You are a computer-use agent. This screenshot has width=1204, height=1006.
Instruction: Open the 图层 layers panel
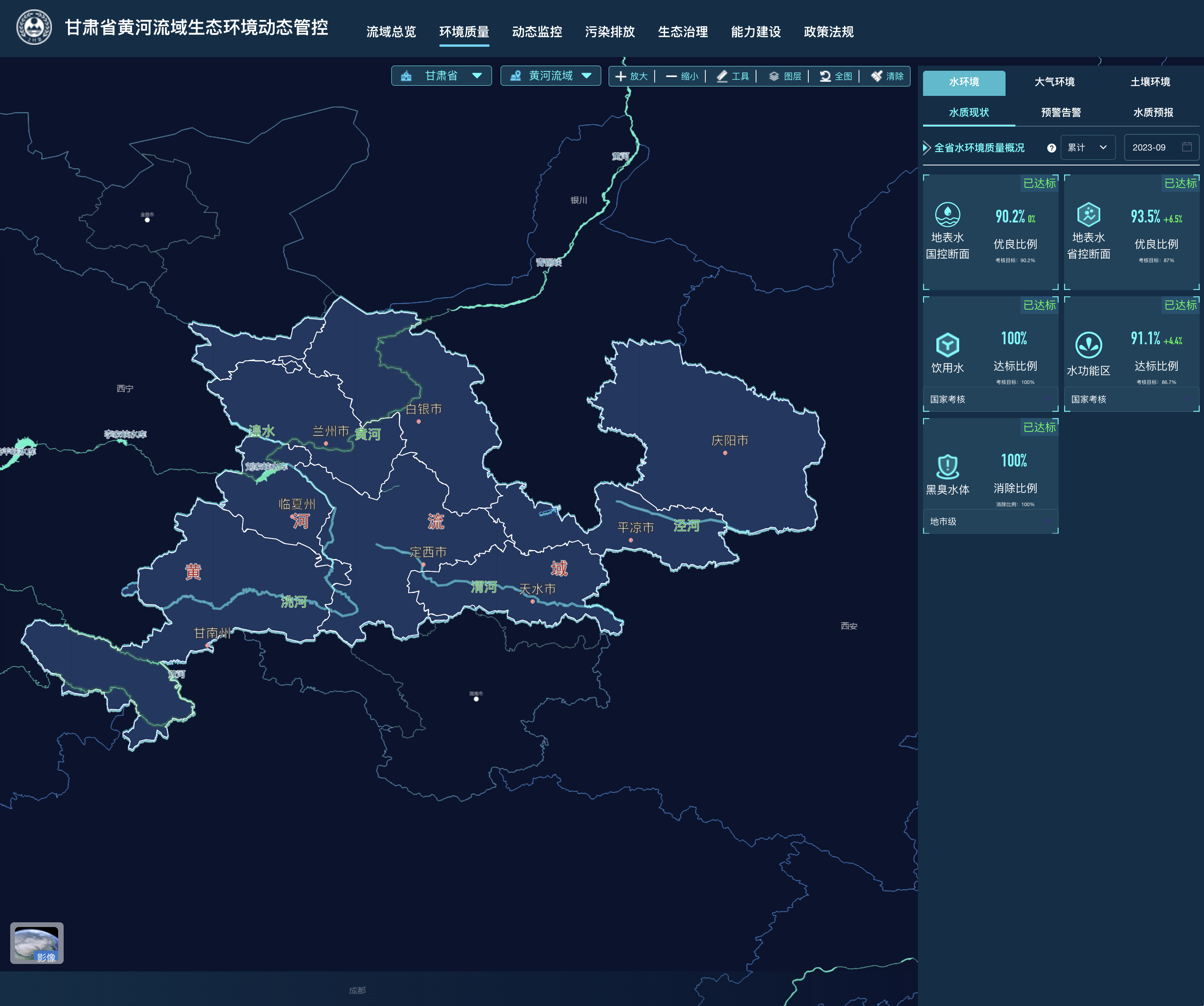pyautogui.click(x=785, y=76)
